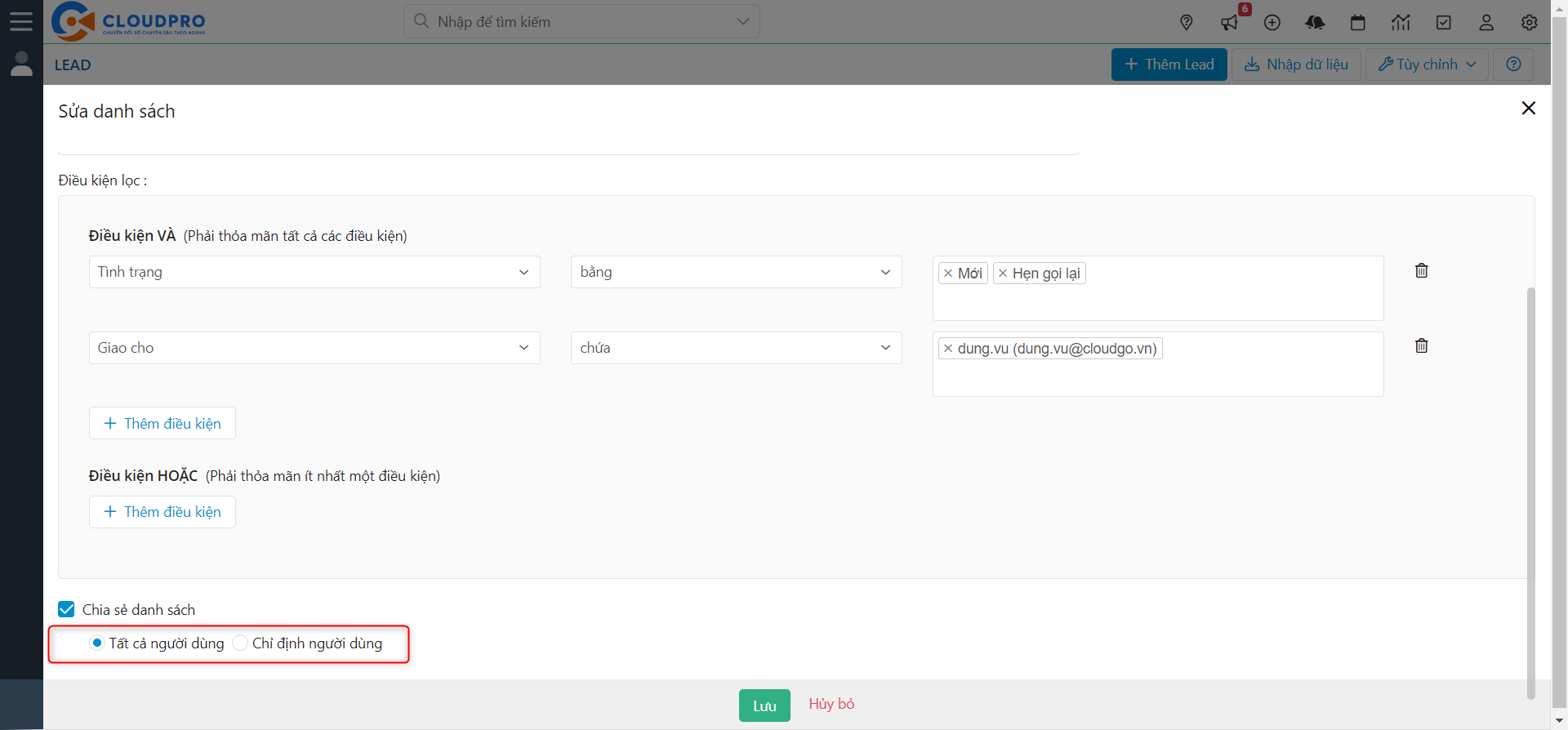Click the LEAD module title

point(73,65)
